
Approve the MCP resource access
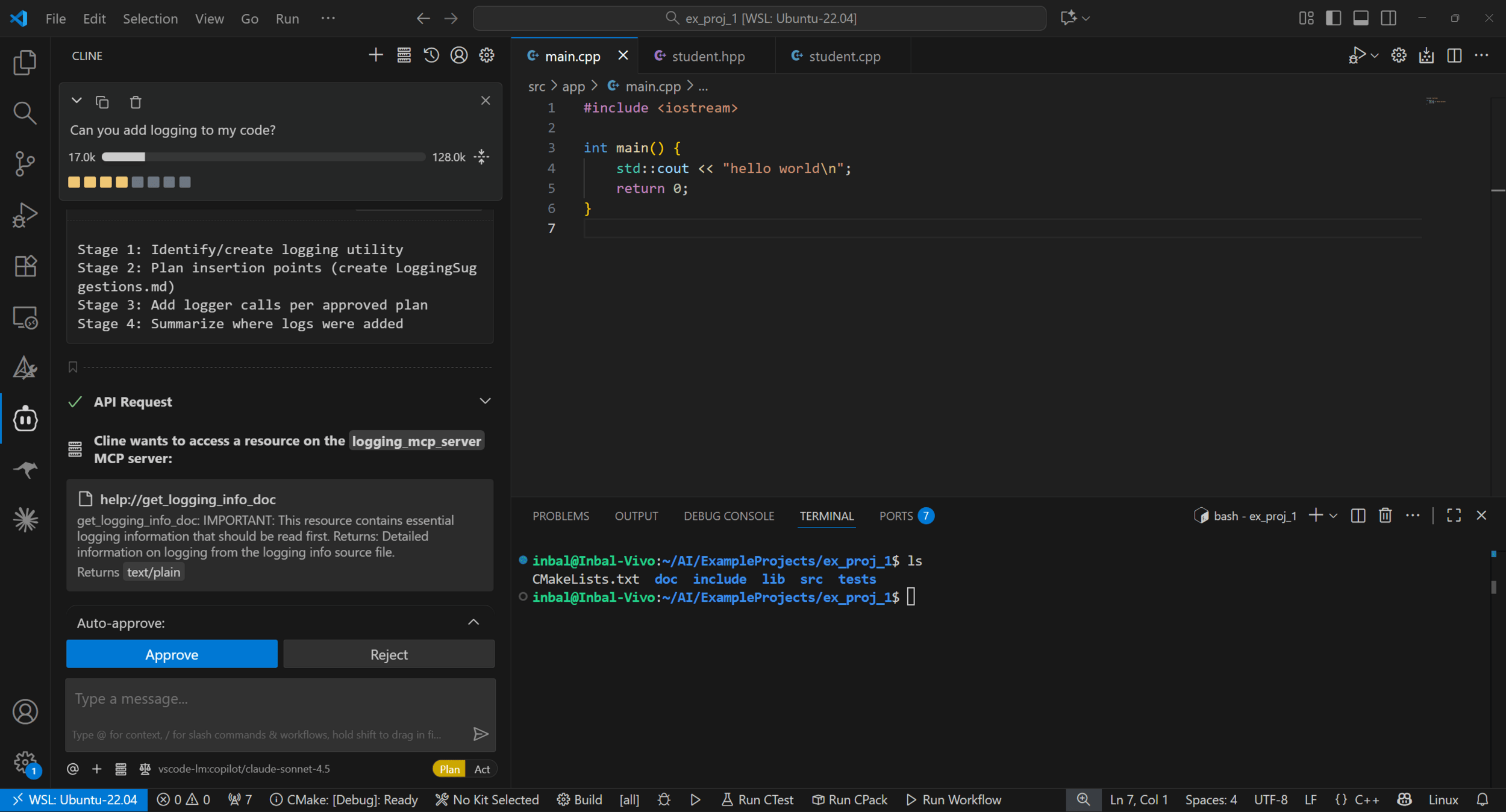click(x=172, y=654)
